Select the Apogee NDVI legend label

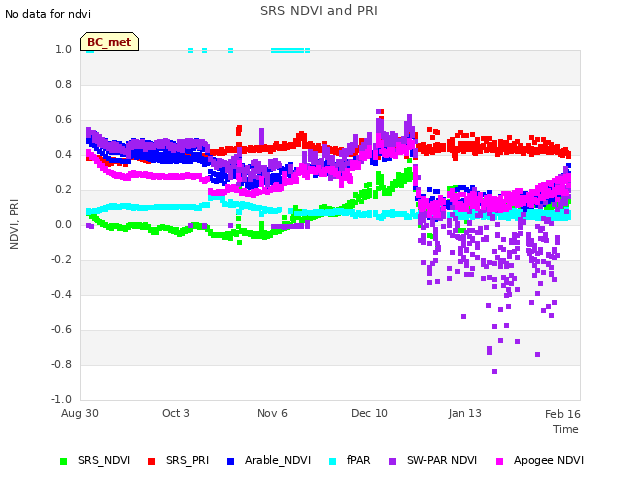549,460
